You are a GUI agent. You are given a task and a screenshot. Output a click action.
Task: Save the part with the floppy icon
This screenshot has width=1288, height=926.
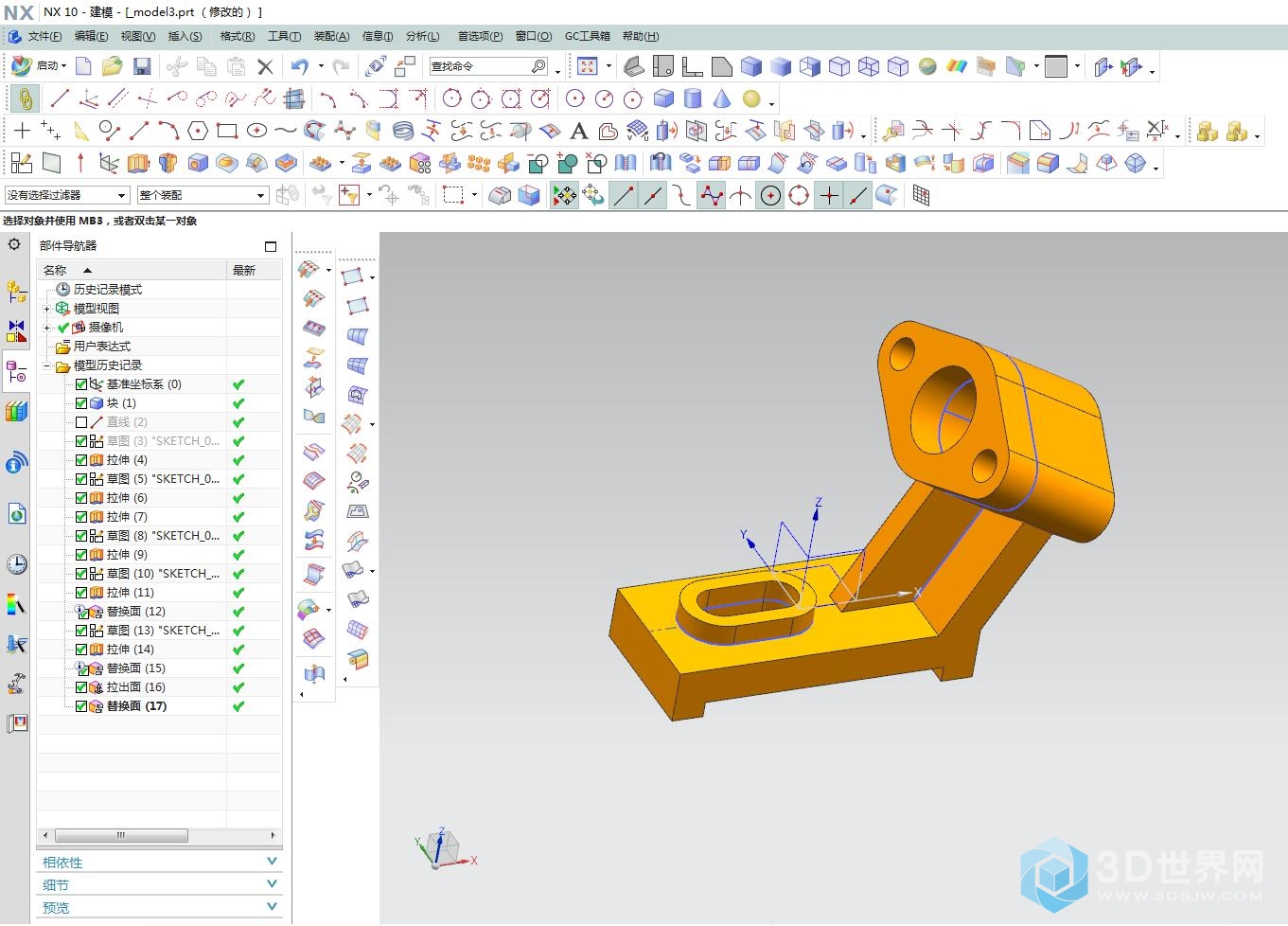[x=142, y=66]
